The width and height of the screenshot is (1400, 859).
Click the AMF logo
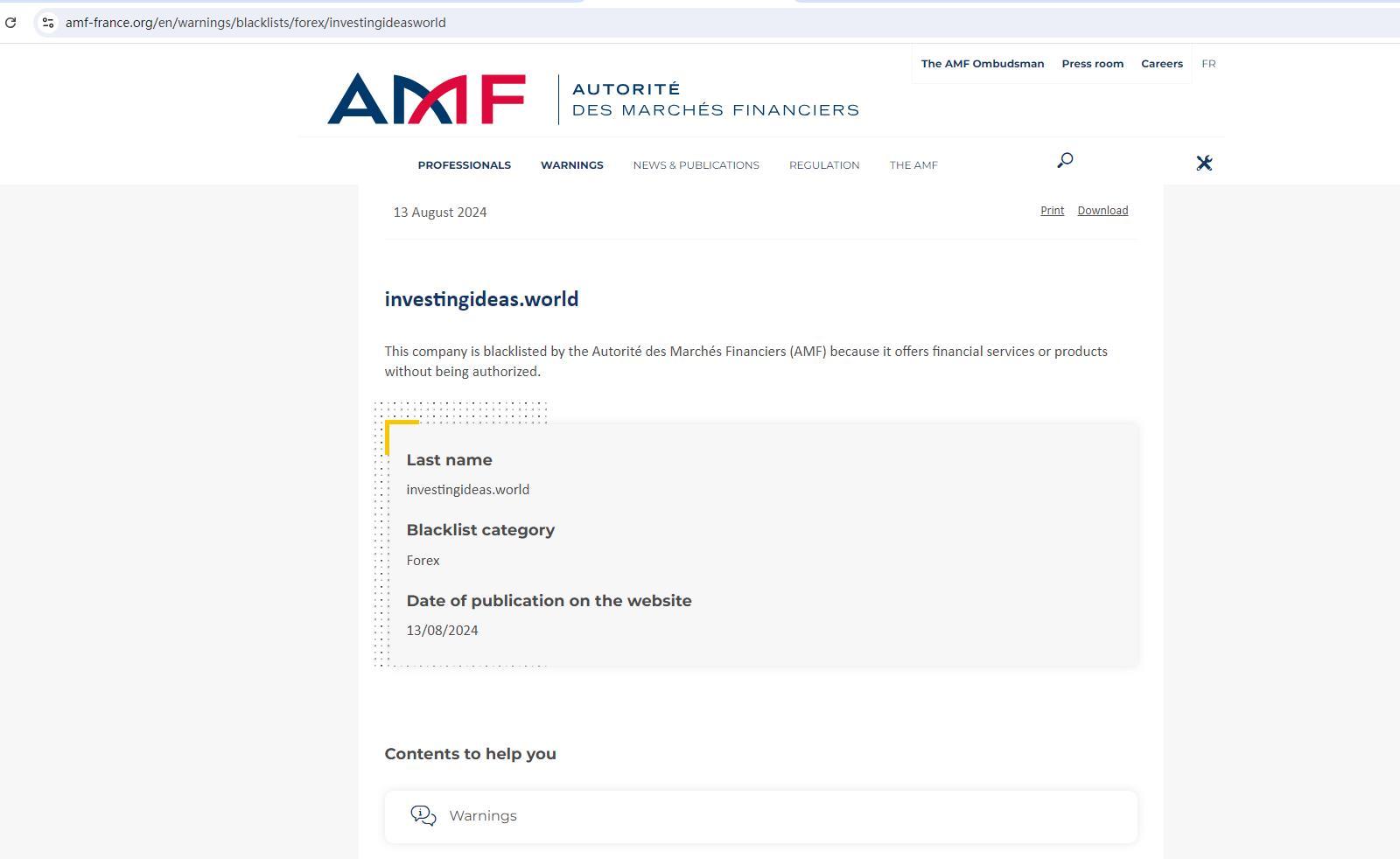426,99
